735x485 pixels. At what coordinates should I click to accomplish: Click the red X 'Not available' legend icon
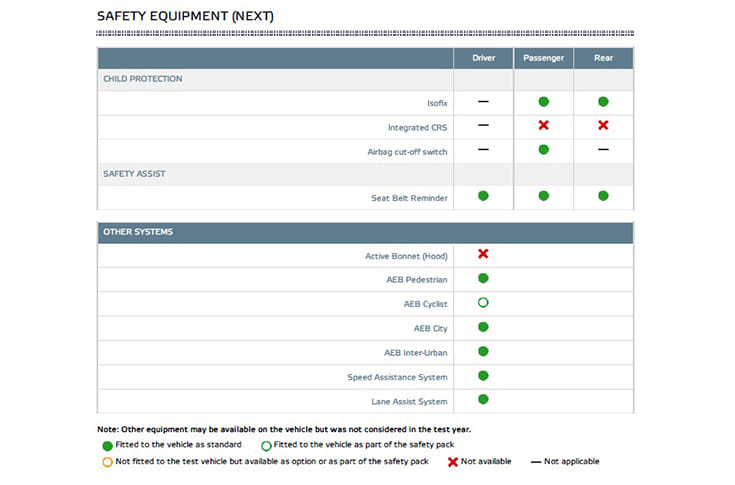(x=452, y=462)
